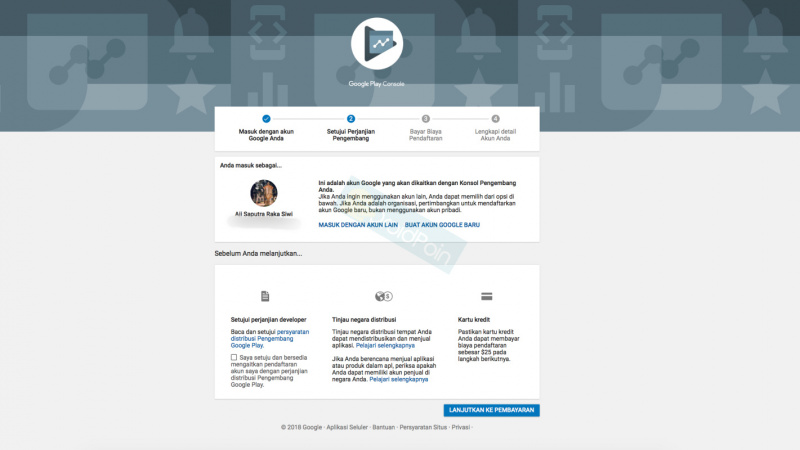Open the Google Play developer distribution terms link
This screenshot has height=450, width=800.
coord(269,339)
